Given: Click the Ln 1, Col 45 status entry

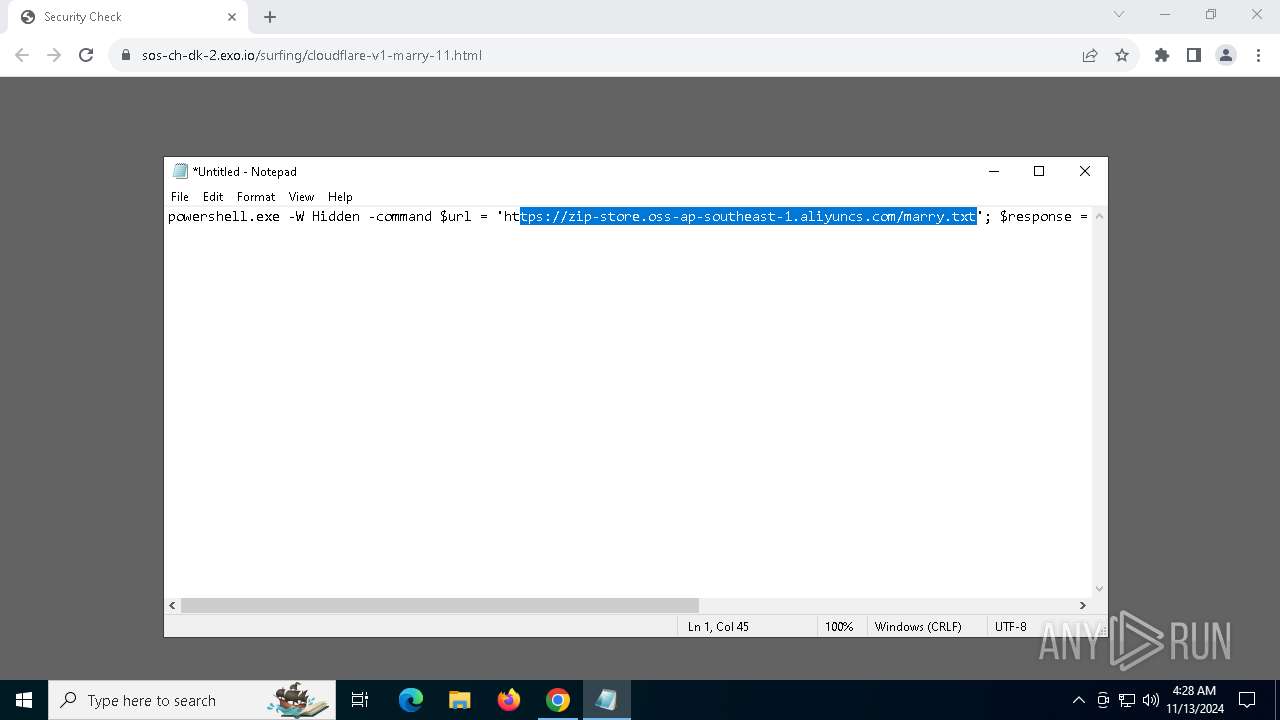Looking at the screenshot, I should point(718,626).
